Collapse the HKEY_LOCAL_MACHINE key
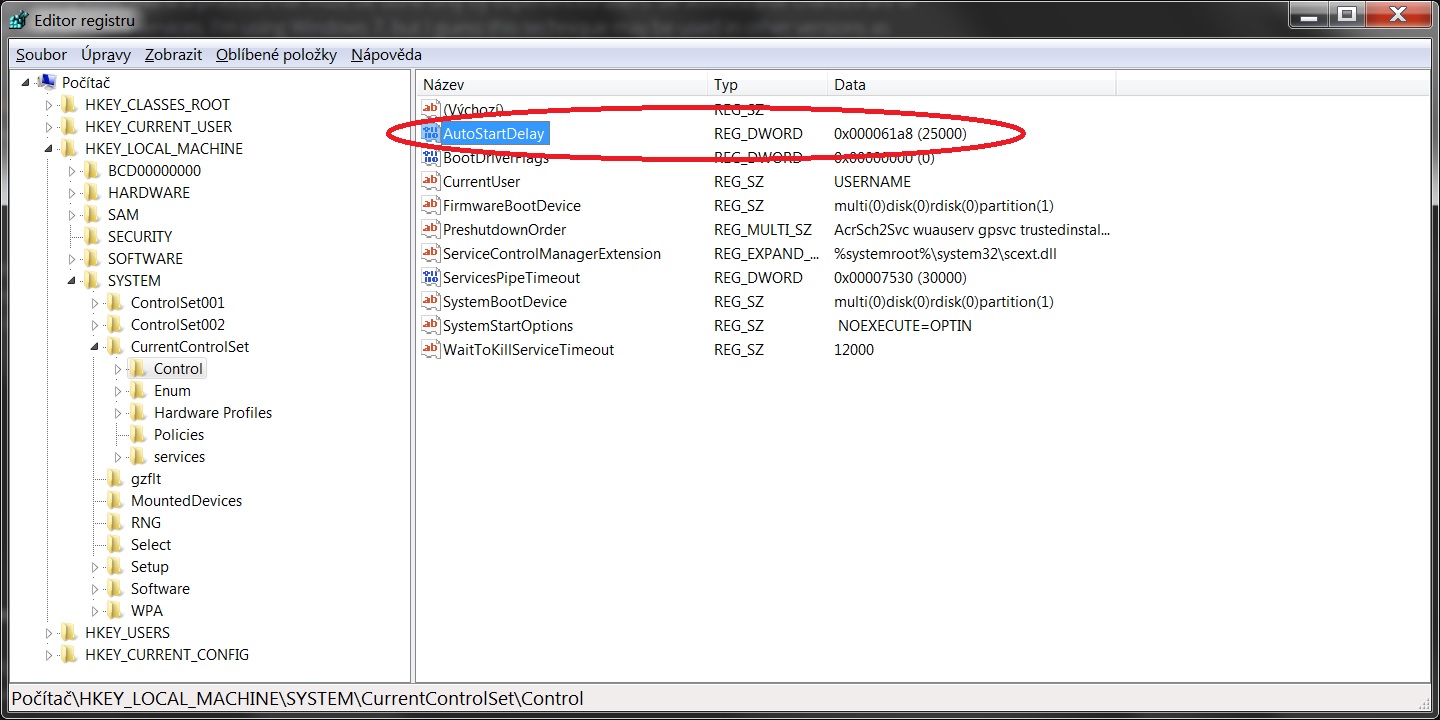Viewport: 1440px width, 720px height. click(x=49, y=149)
